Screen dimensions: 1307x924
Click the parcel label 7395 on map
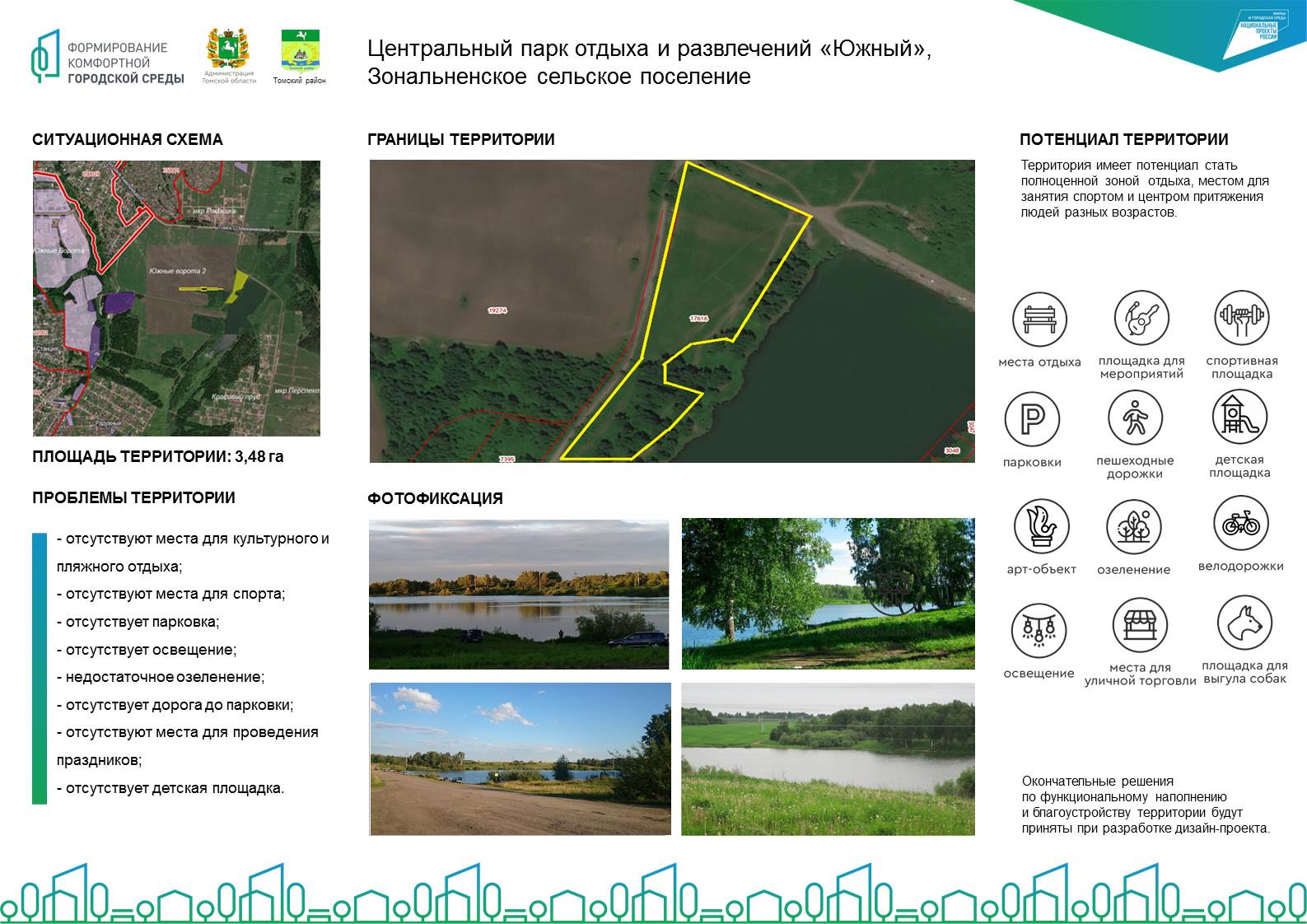tap(506, 459)
